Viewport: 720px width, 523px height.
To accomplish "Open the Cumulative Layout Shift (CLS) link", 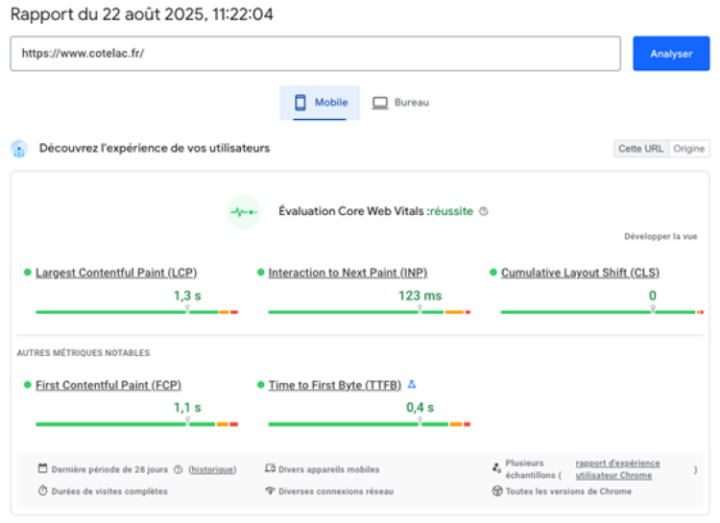I will (580, 273).
